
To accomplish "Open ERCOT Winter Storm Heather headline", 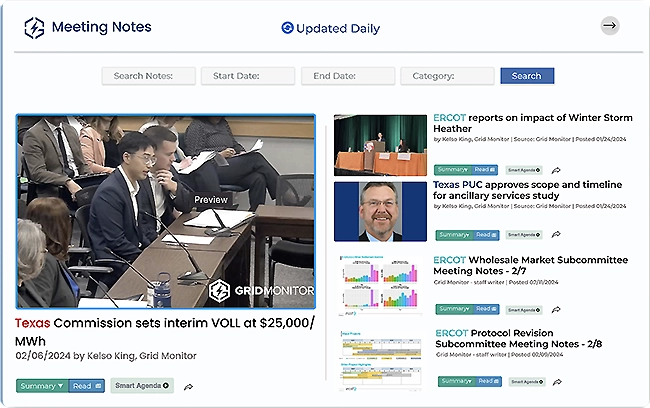I will tap(533, 123).
